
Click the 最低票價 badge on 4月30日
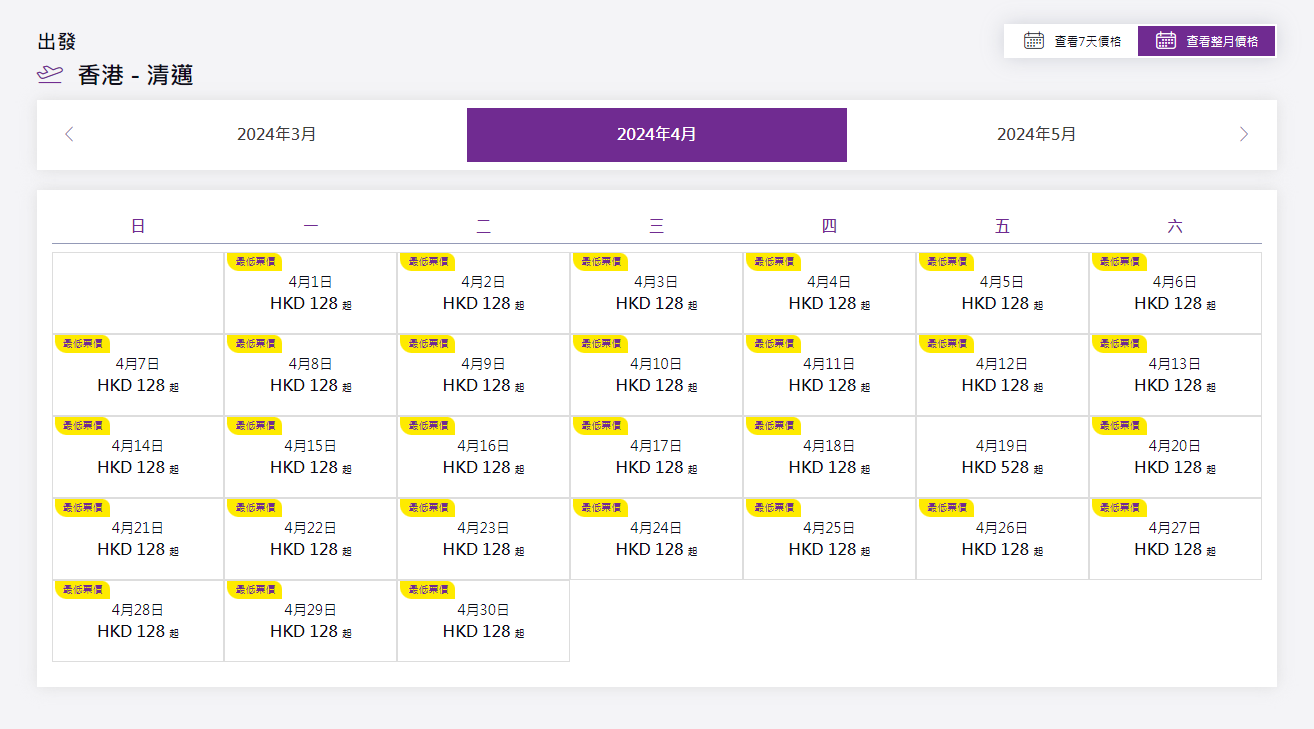[x=427, y=589]
